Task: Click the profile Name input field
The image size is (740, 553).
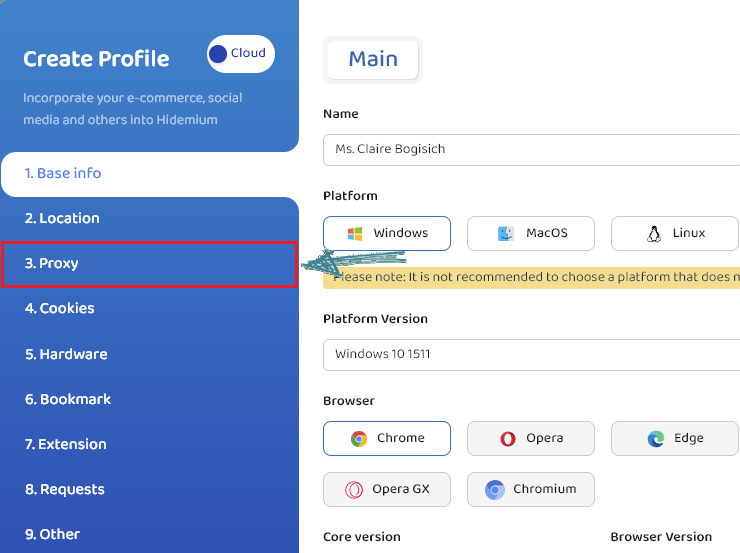Action: pos(531,149)
